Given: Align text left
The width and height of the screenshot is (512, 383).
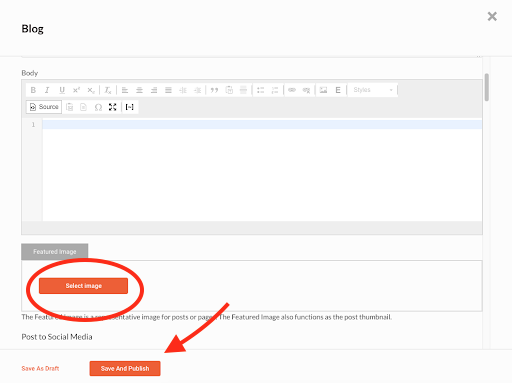Looking at the screenshot, I should pos(125,90).
